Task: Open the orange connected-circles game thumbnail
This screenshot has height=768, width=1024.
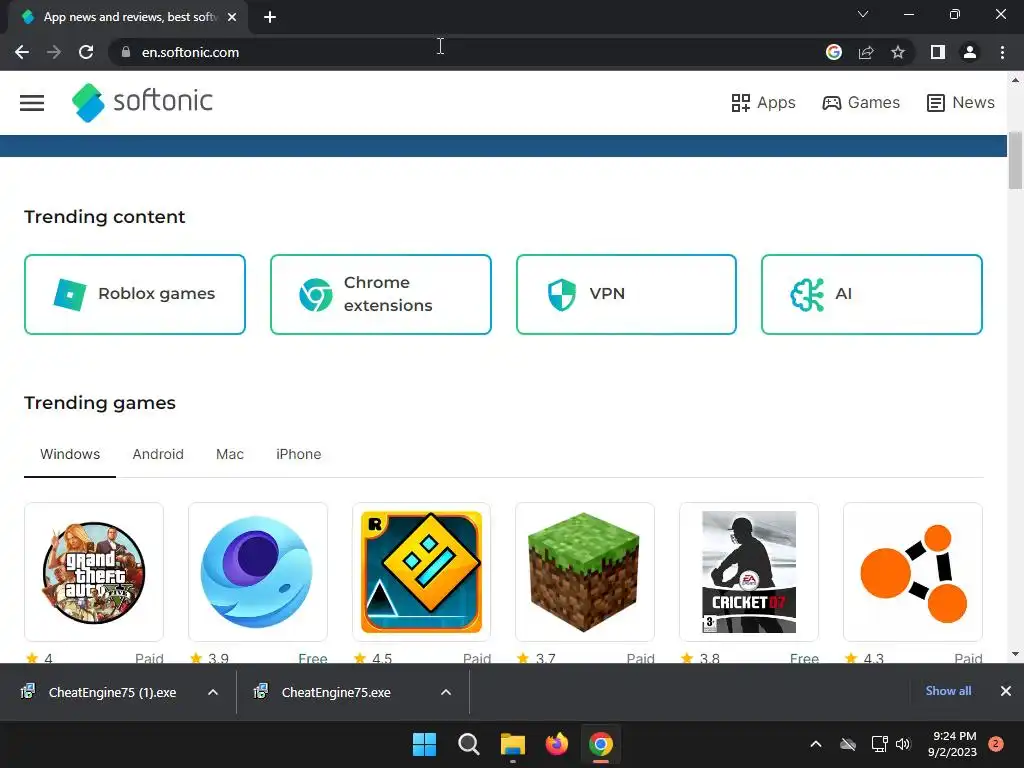Action: [913, 572]
